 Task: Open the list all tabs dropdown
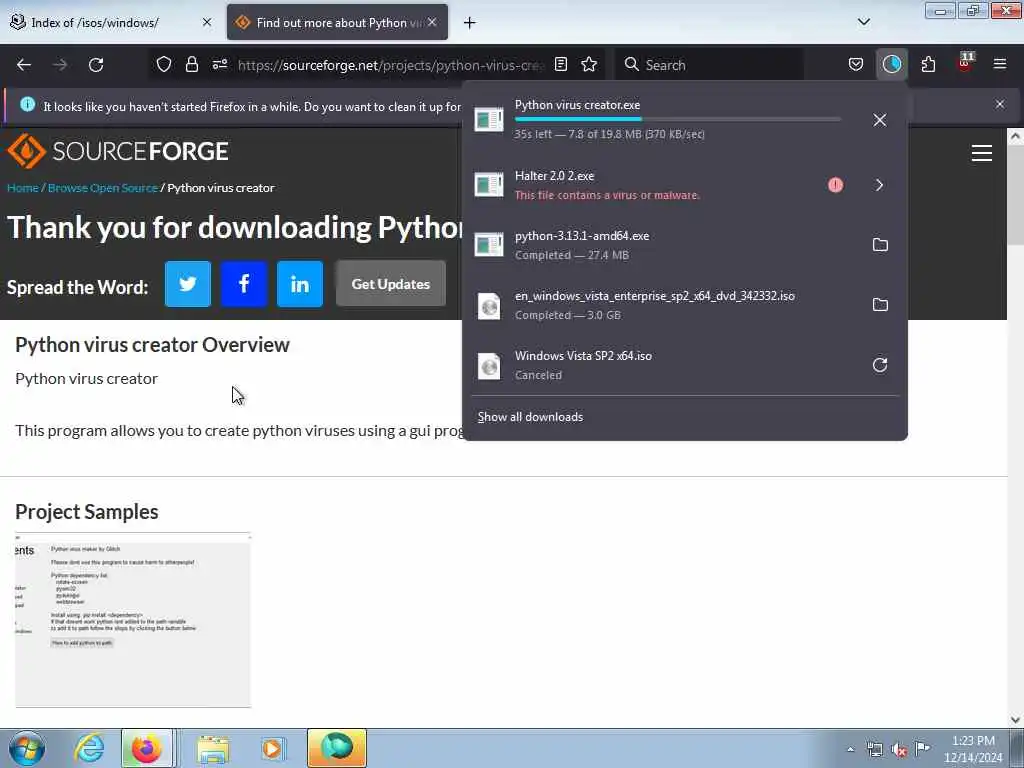pos(863,22)
